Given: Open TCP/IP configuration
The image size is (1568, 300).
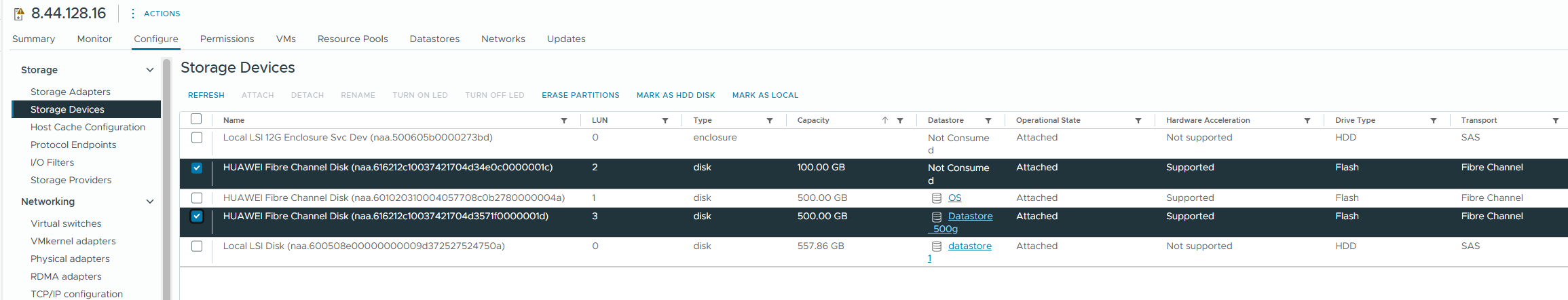Looking at the screenshot, I should point(77,294).
